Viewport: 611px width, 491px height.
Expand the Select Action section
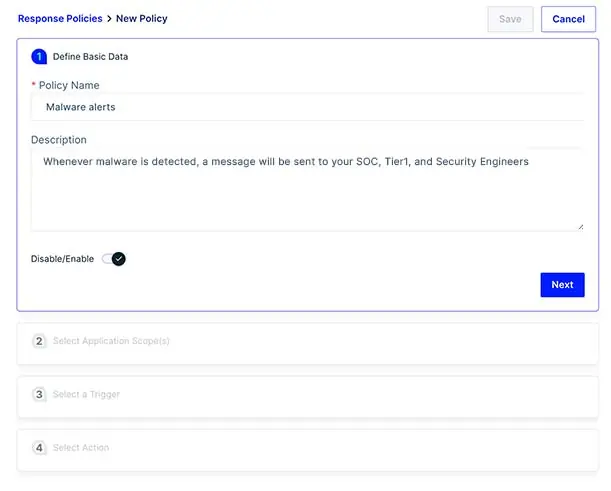[307, 450]
